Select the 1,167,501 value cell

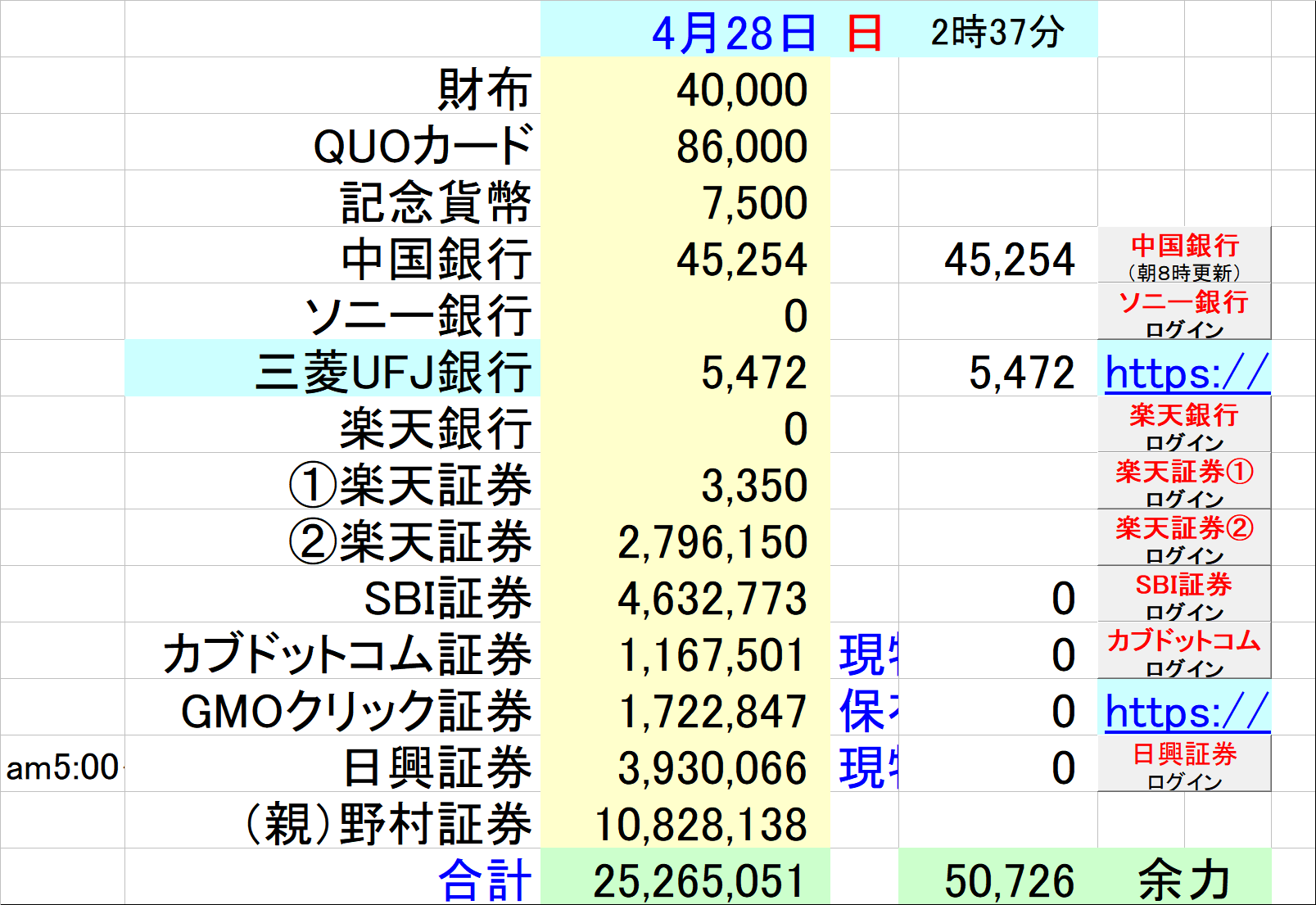tap(685, 651)
